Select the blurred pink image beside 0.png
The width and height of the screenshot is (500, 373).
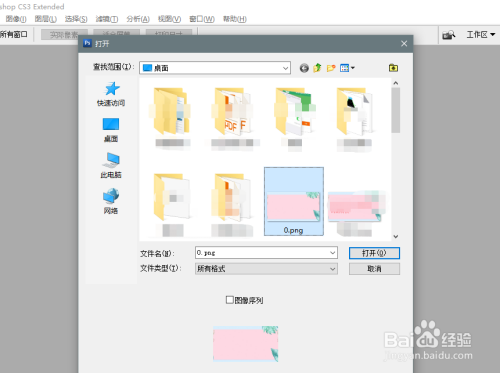(x=355, y=207)
